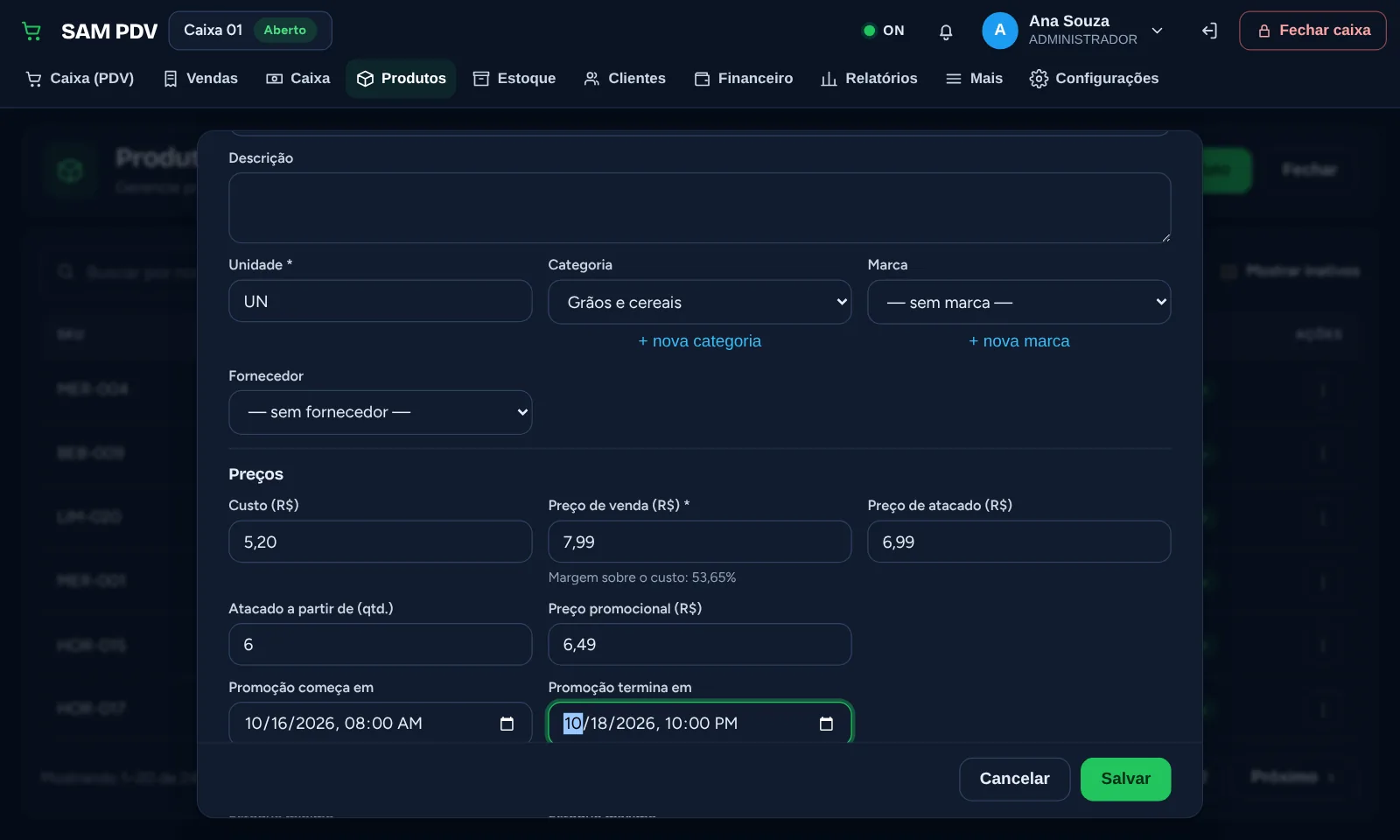Open the Vendas menu item
This screenshot has width=1400, height=840.
coord(200,79)
